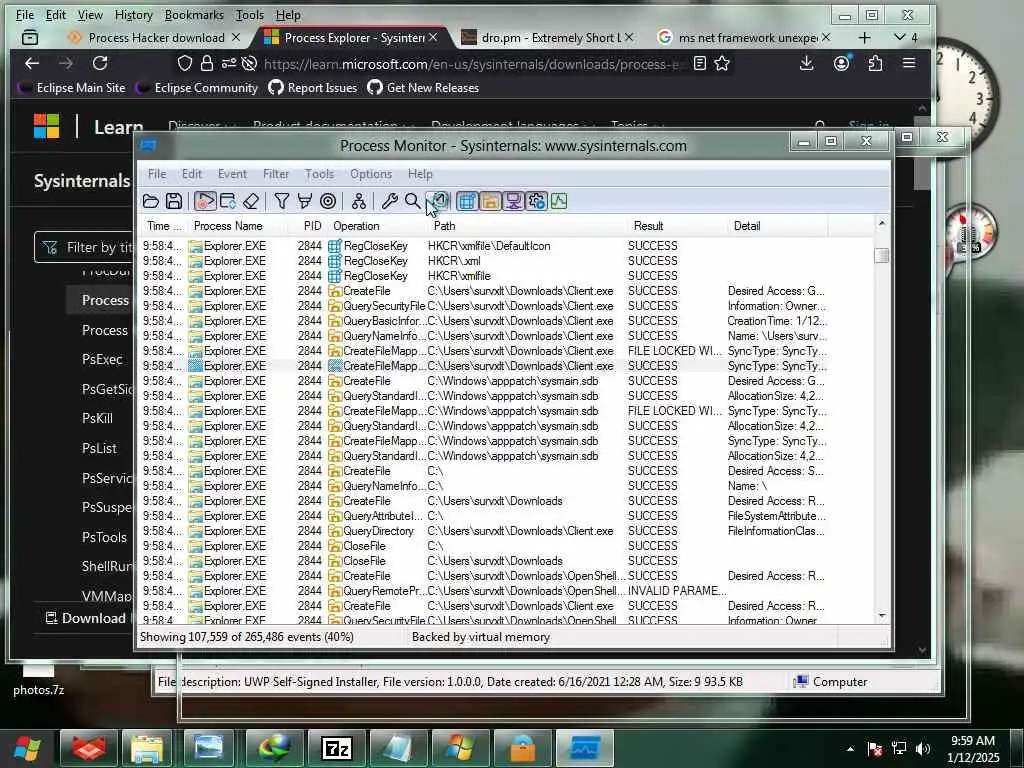Toggle Show Registry Activity icon

[x=467, y=201]
